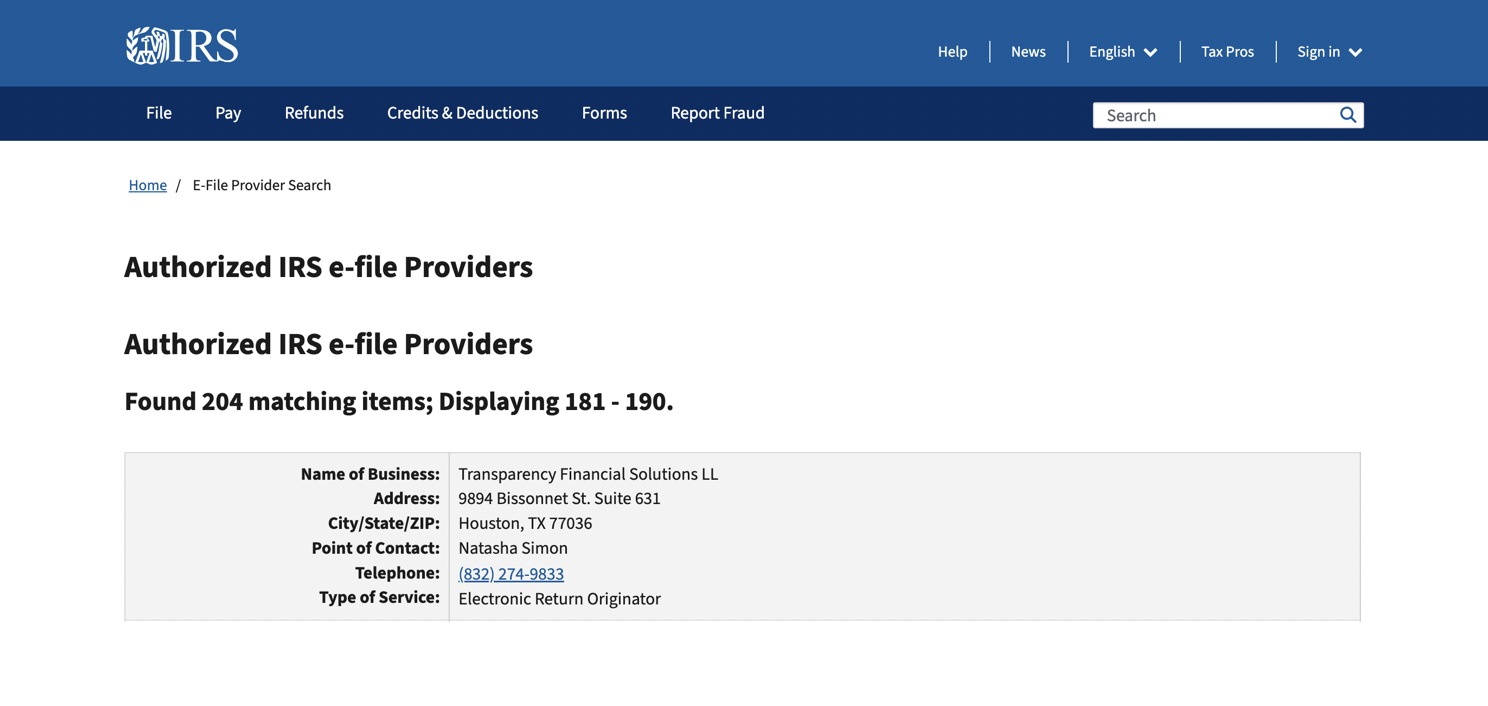1488x706 pixels.
Task: Select Report Fraud in navigation
Action: (717, 113)
